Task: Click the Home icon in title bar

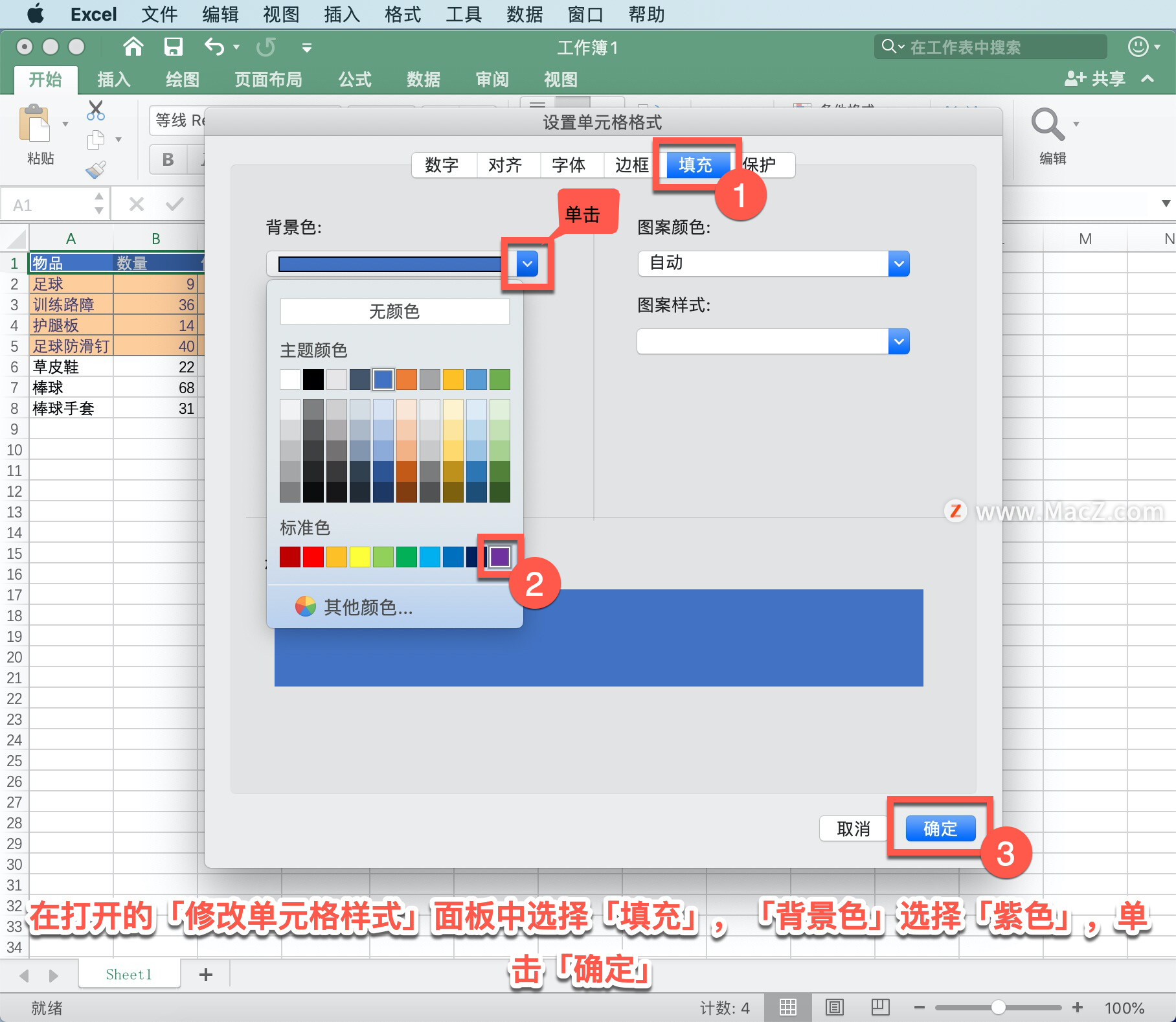Action: point(133,47)
